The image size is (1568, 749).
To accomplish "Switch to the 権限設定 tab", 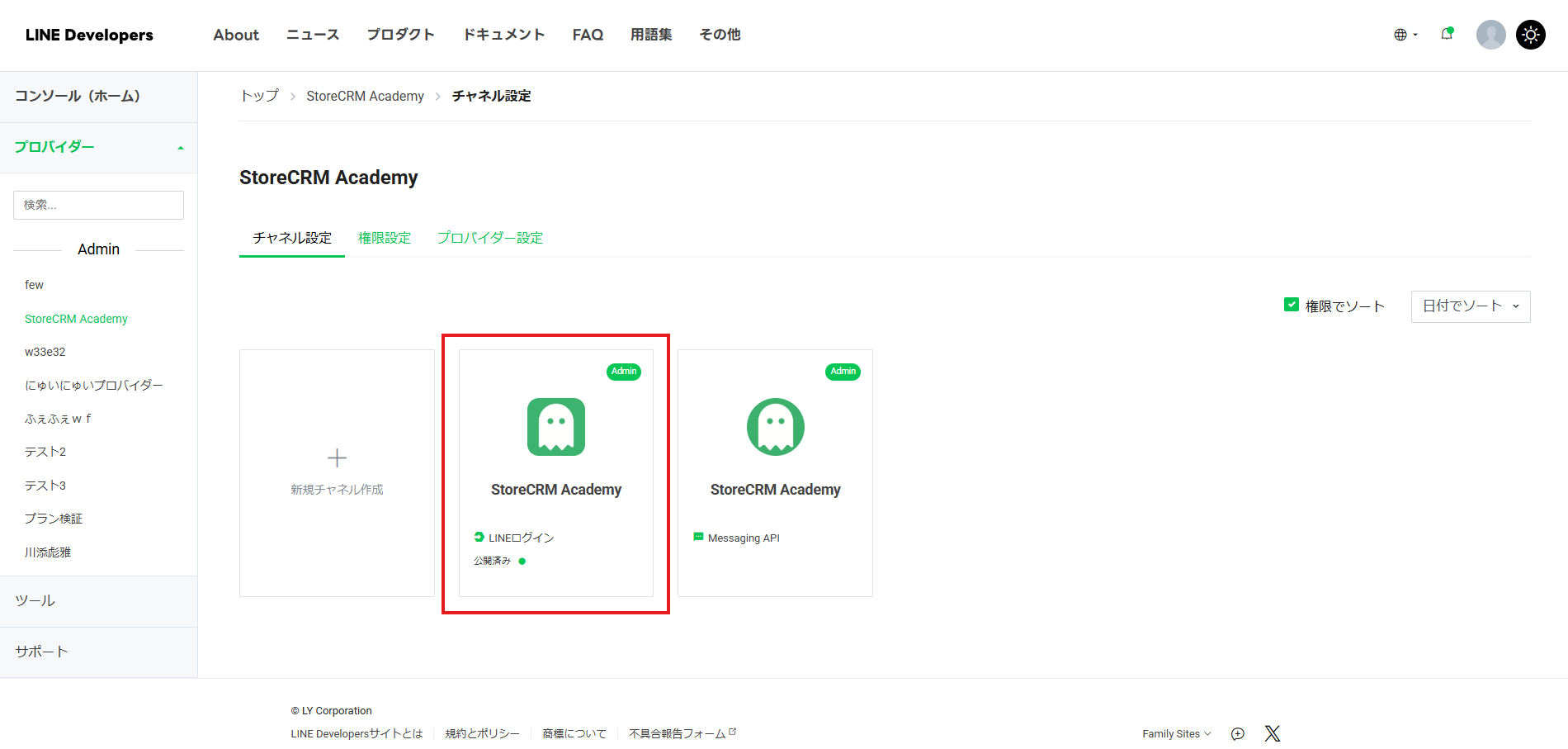I will click(384, 238).
